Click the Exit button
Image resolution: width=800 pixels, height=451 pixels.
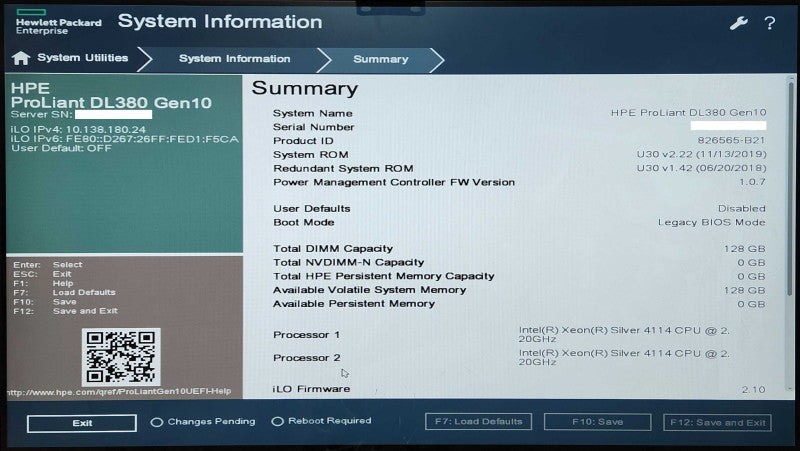[x=82, y=423]
